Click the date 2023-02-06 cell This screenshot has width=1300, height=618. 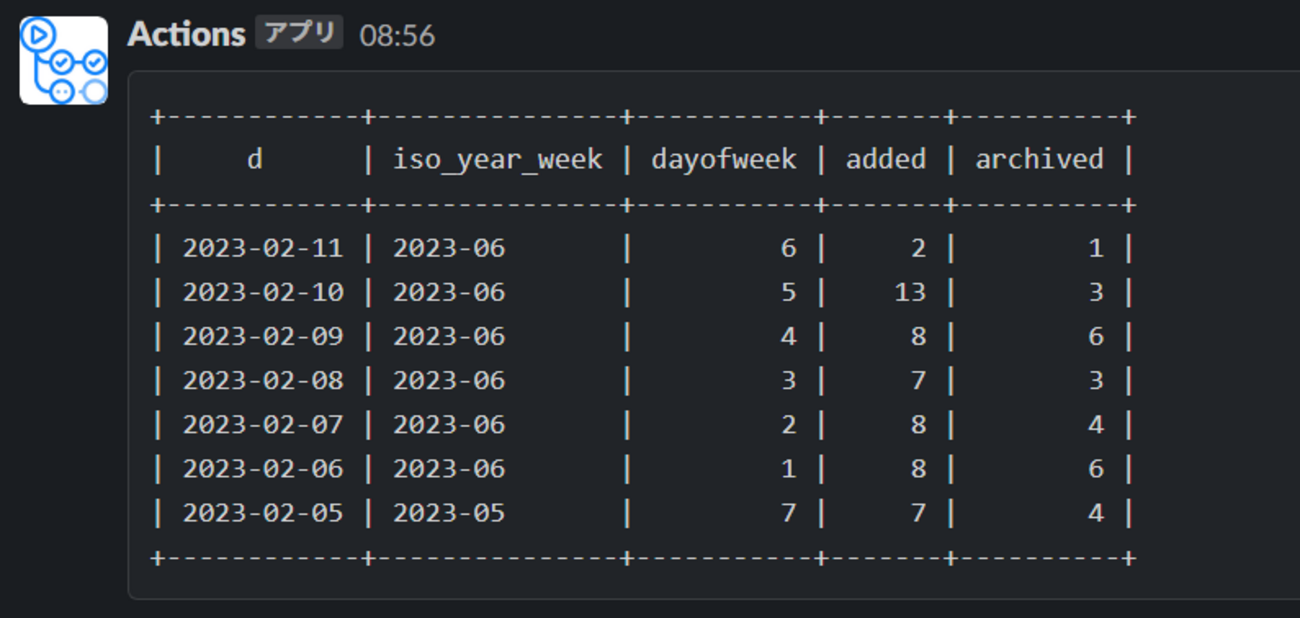click(x=262, y=469)
